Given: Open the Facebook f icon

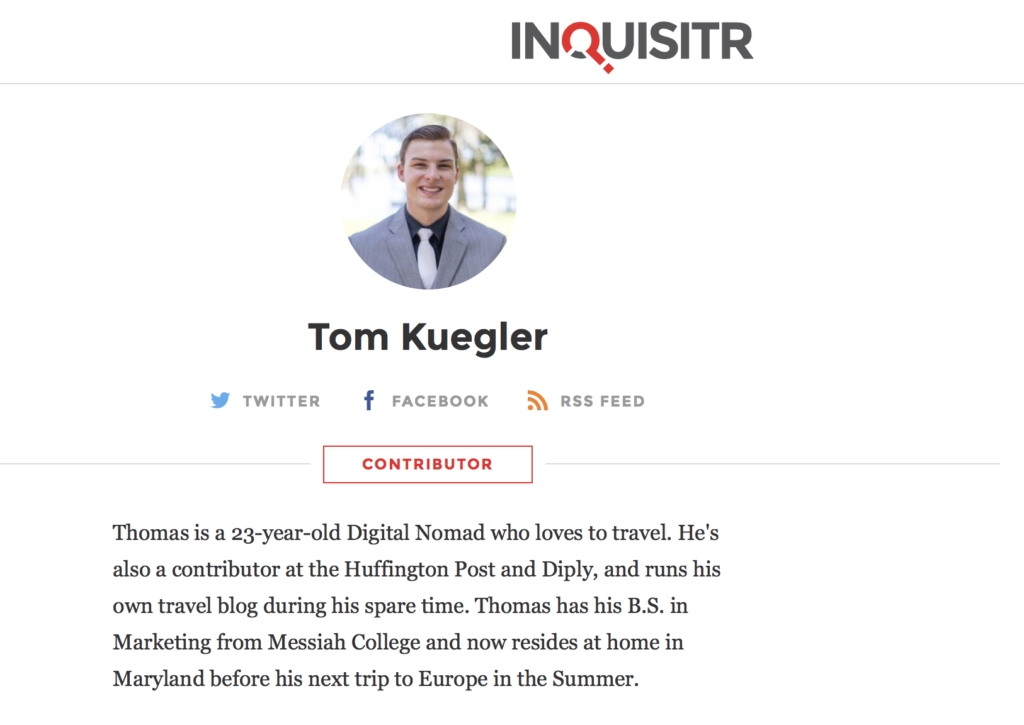Looking at the screenshot, I should point(369,400).
